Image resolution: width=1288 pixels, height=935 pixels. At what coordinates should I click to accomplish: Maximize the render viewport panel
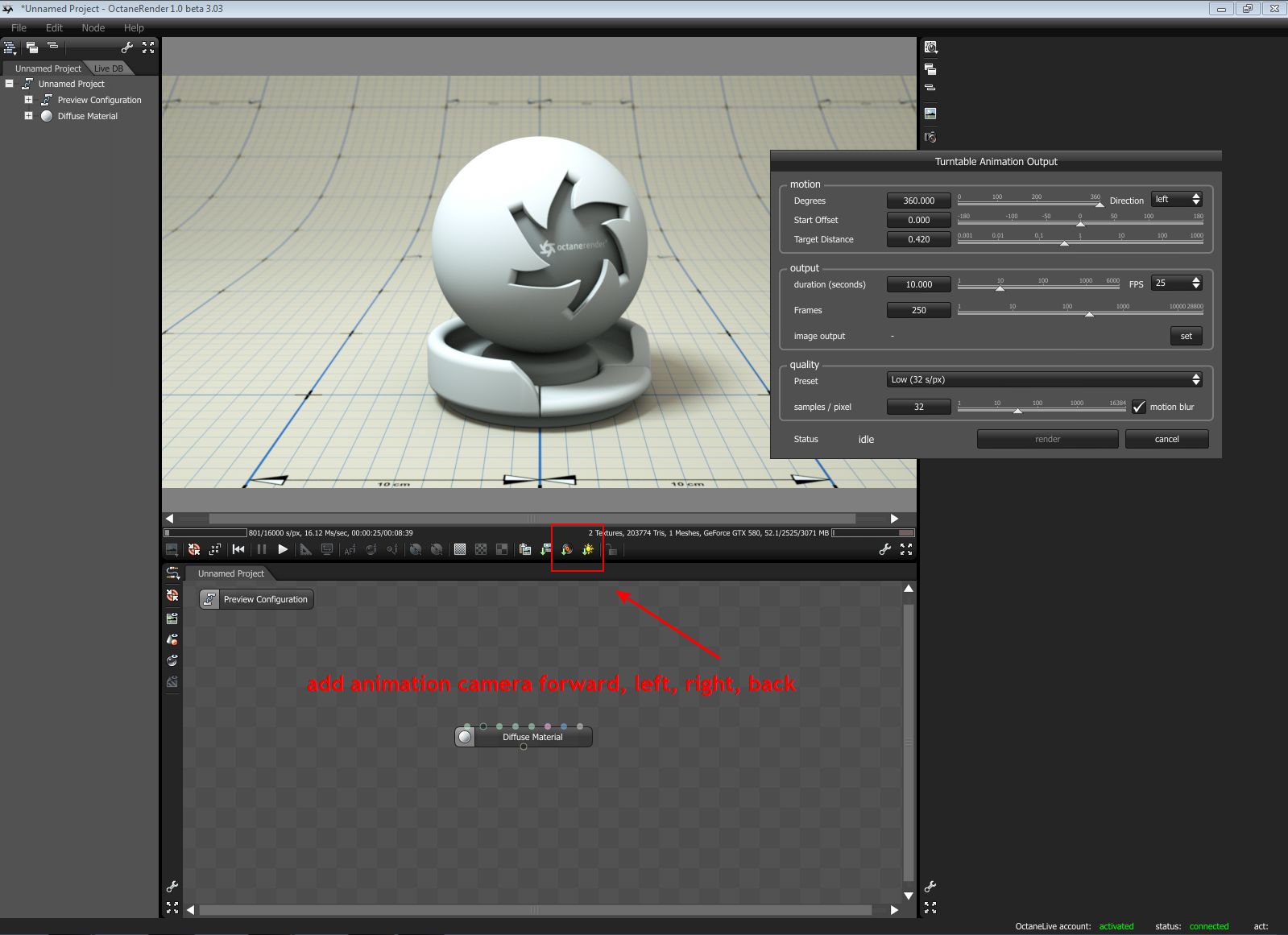point(906,549)
